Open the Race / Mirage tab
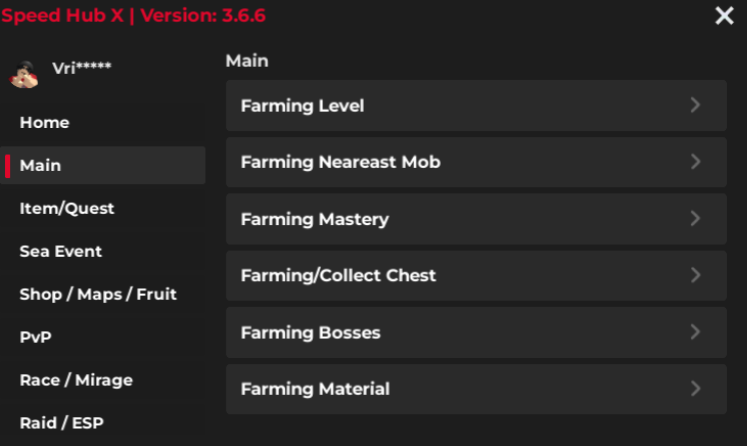The height and width of the screenshot is (446, 747). point(76,381)
